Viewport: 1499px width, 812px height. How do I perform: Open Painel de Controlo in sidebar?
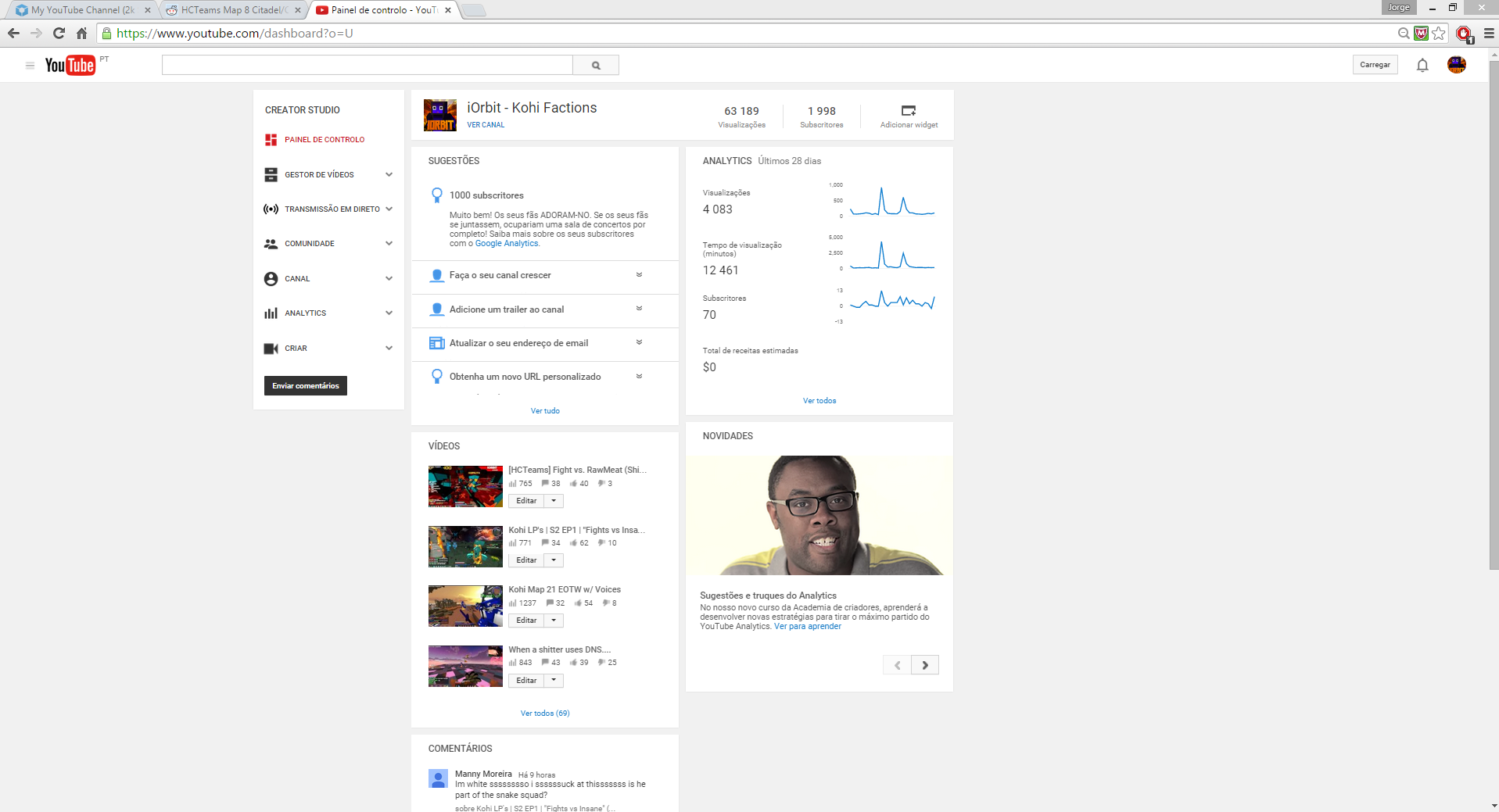pos(325,140)
